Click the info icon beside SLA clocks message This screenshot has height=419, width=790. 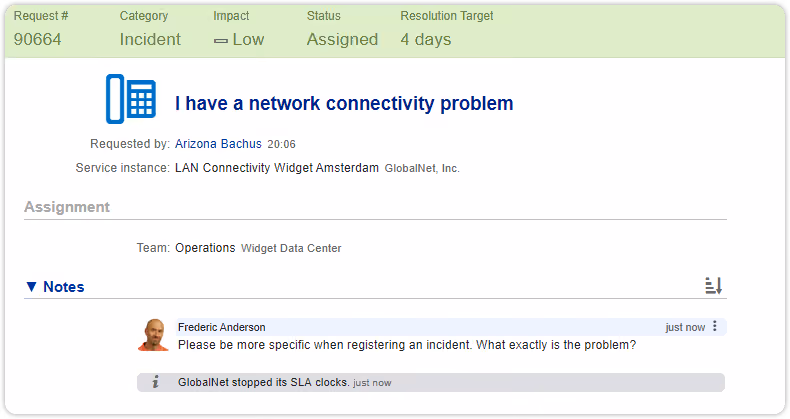coord(156,382)
